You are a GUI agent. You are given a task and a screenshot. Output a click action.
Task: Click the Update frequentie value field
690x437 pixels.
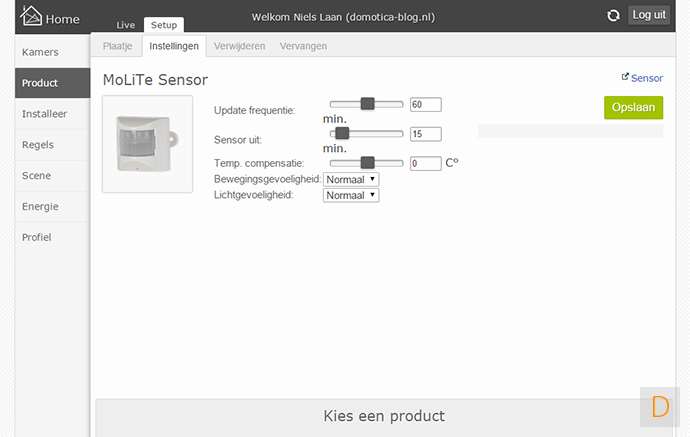coord(425,104)
